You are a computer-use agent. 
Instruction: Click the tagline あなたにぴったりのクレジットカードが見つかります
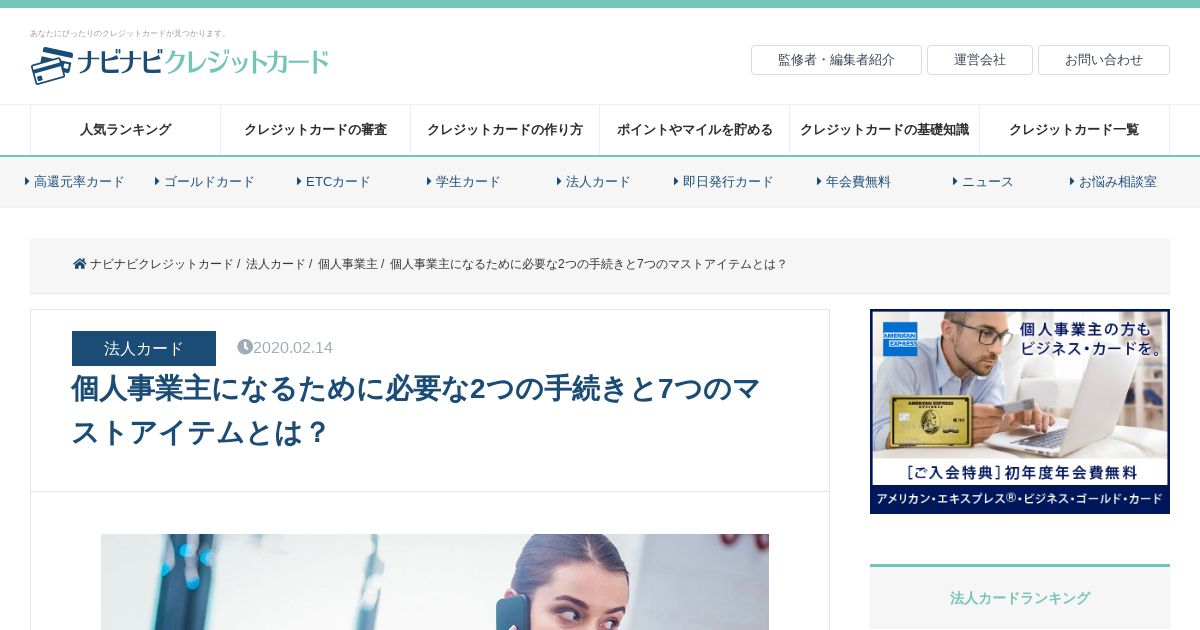[129, 33]
